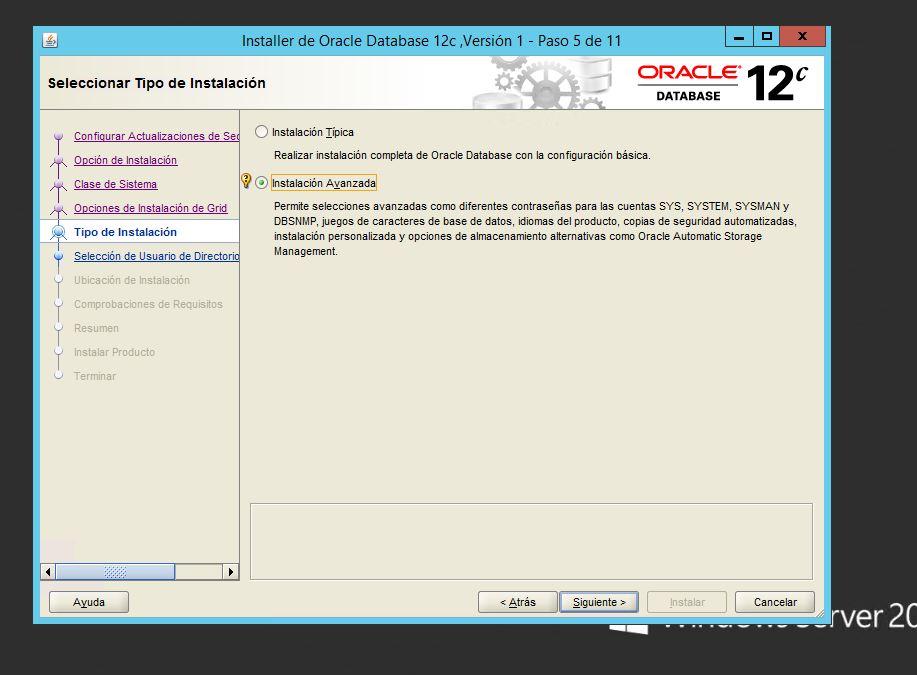Jump to Selección de Usuario de Directorio step
The height and width of the screenshot is (675, 917).
point(156,256)
